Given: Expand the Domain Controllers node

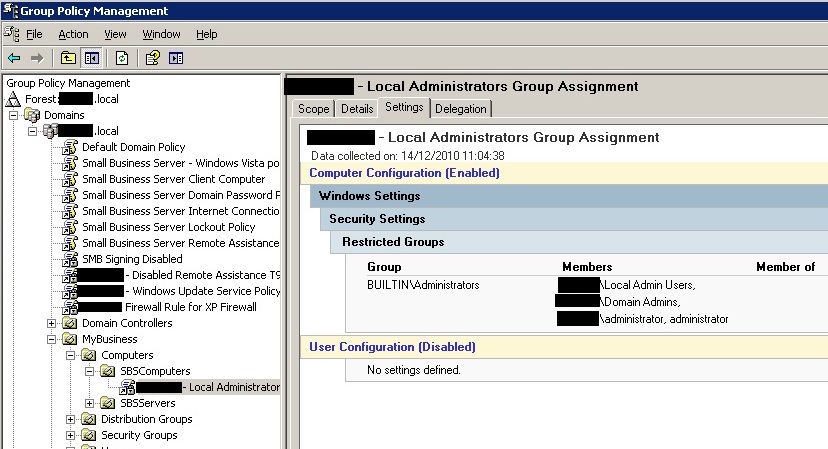Looking at the screenshot, I should point(52,323).
